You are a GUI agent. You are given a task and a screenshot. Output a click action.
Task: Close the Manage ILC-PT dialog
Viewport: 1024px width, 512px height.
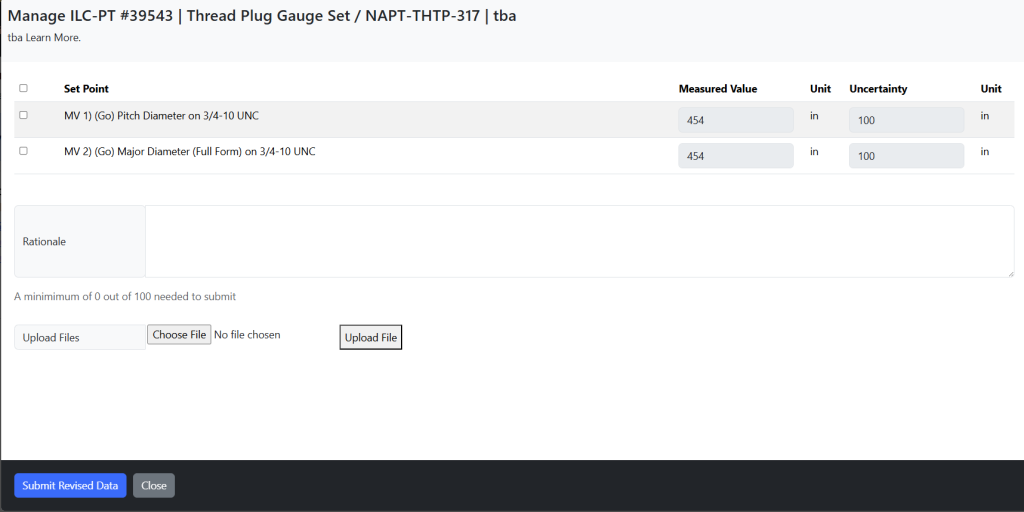[x=154, y=486]
